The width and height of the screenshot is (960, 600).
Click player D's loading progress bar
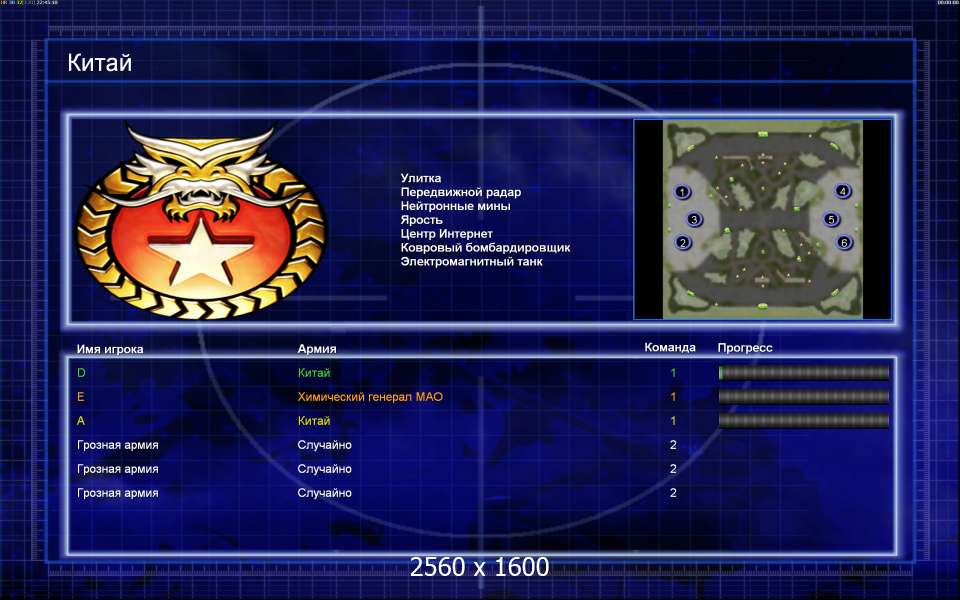803,372
